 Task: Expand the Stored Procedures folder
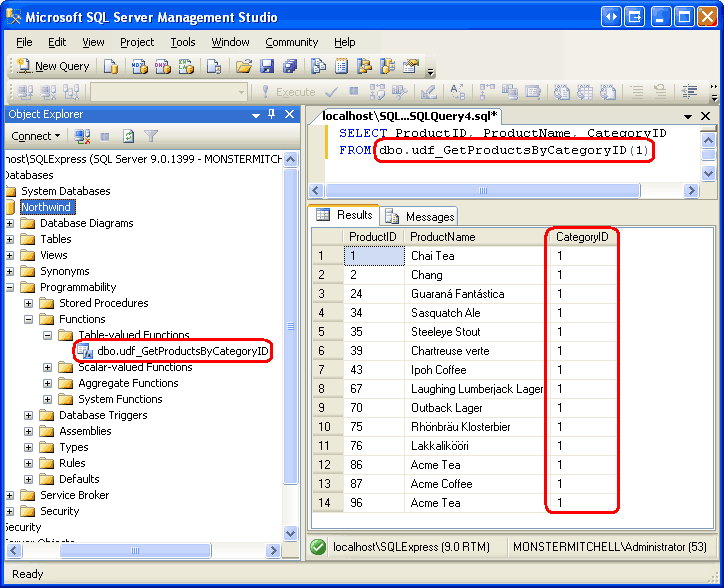coord(29,303)
